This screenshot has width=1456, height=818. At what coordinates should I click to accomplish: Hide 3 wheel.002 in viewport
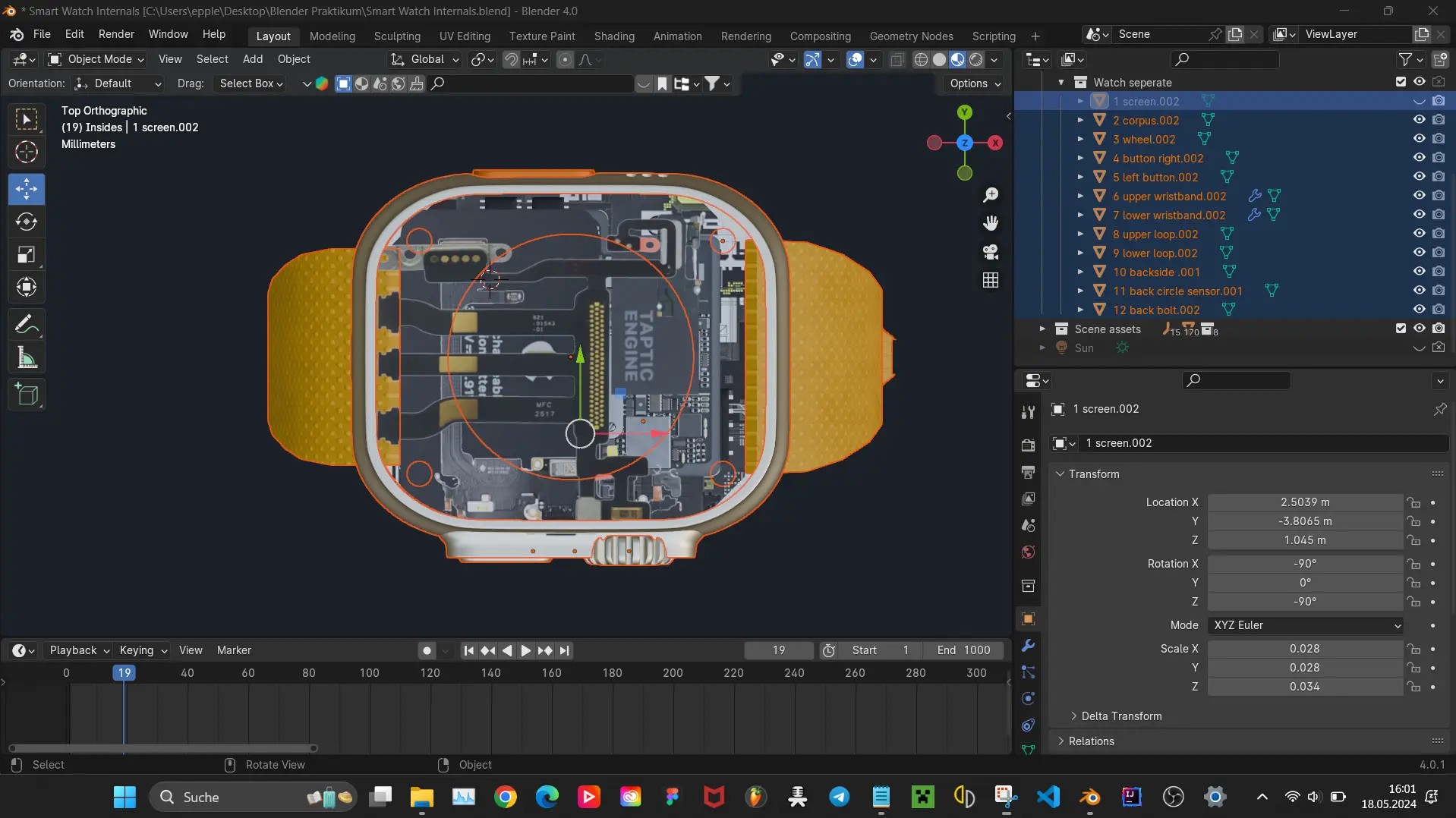tap(1419, 139)
